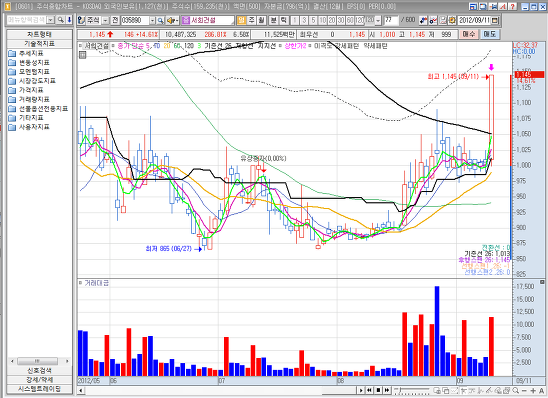Click the orange chart settings gear icon
The height and width of the screenshot is (398, 548).
pyautogui.click(x=452, y=20)
